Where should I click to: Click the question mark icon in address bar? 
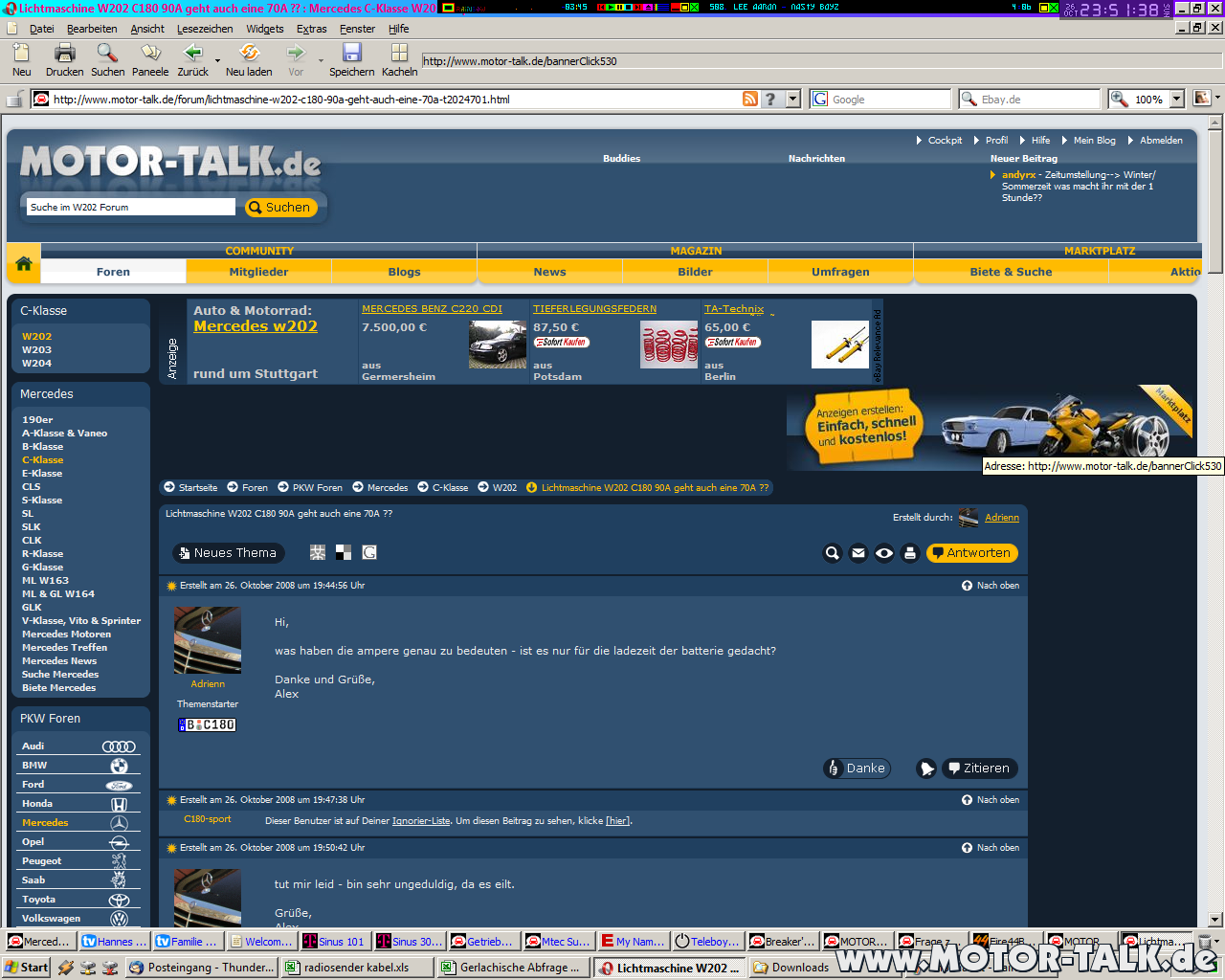point(771,99)
